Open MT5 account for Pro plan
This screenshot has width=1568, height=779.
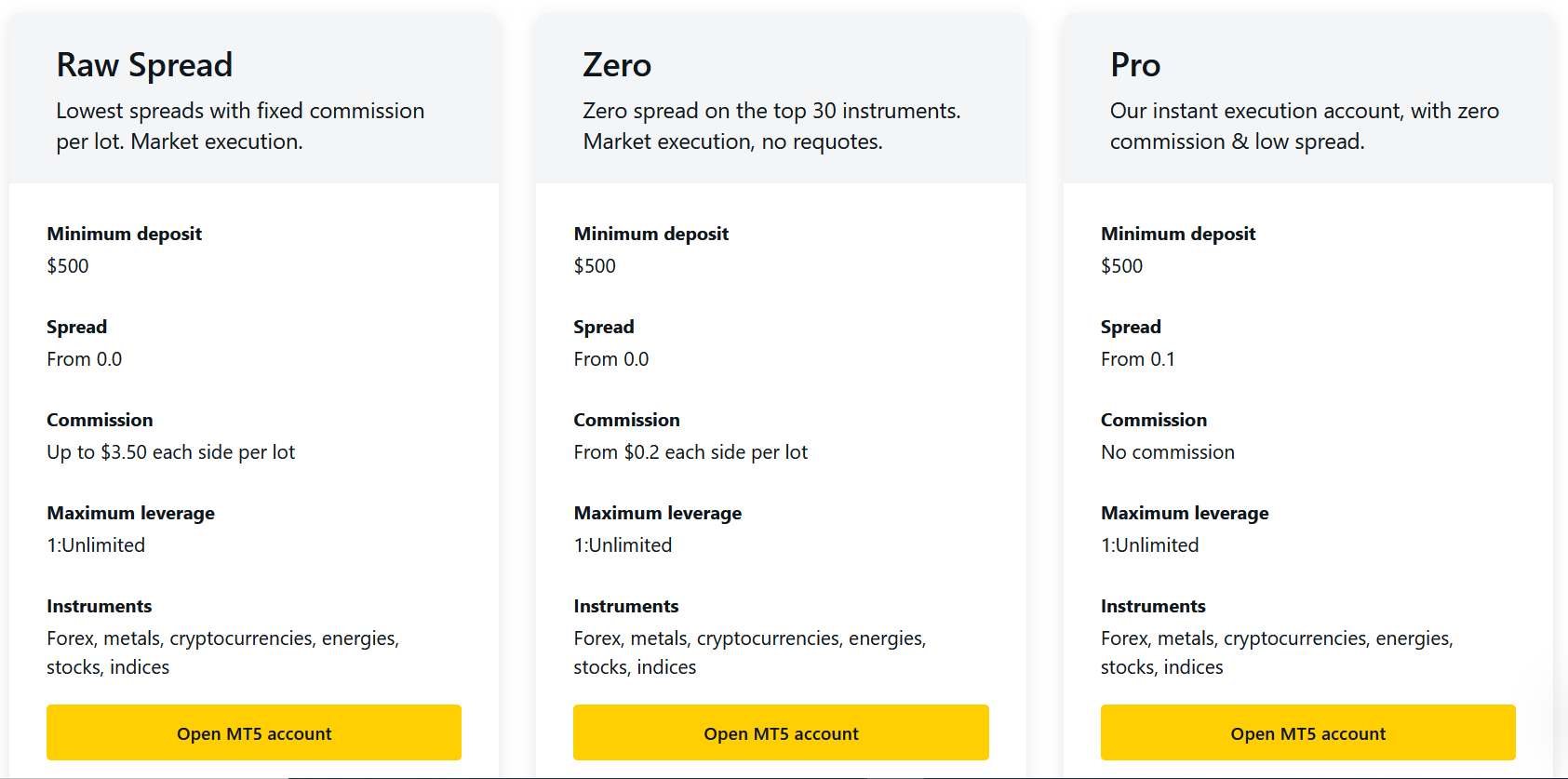pos(1307,732)
